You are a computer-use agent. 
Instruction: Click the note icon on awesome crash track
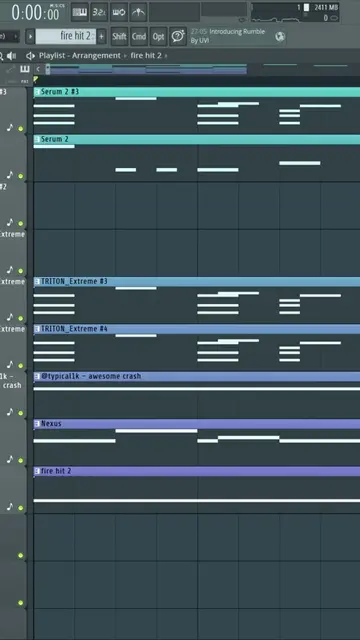(10, 412)
